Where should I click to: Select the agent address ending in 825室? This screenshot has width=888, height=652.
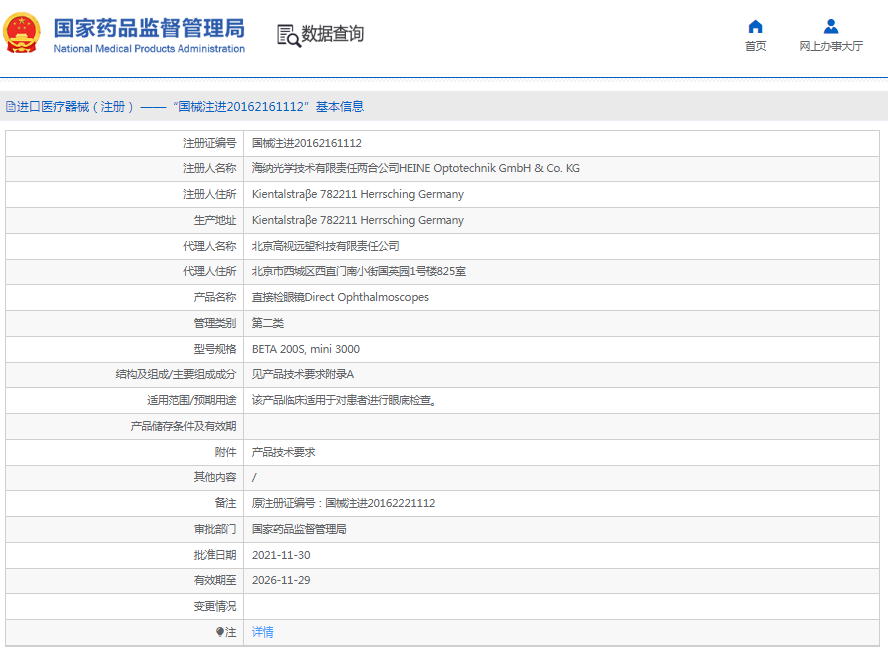(359, 271)
